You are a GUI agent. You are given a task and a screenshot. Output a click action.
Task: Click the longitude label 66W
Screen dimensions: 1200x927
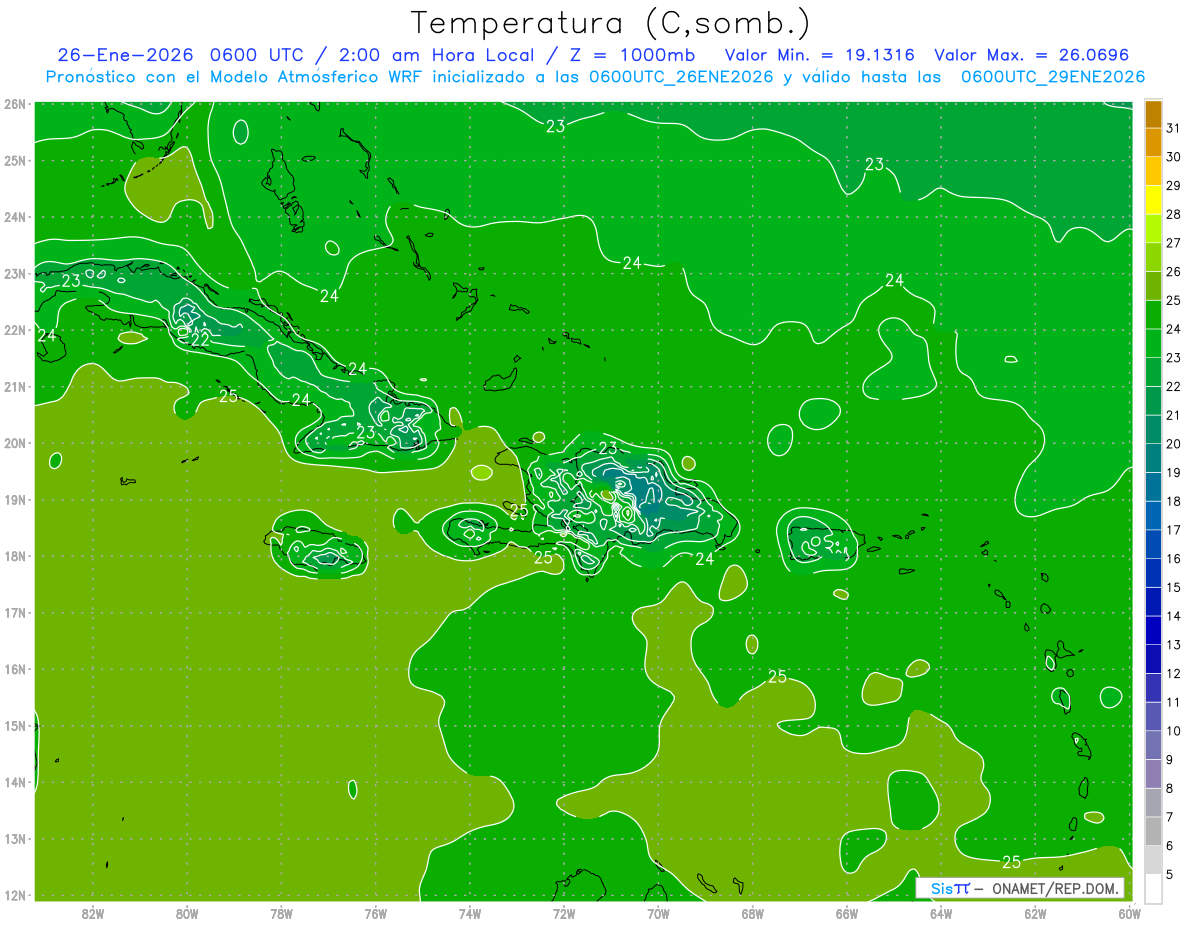click(x=847, y=913)
